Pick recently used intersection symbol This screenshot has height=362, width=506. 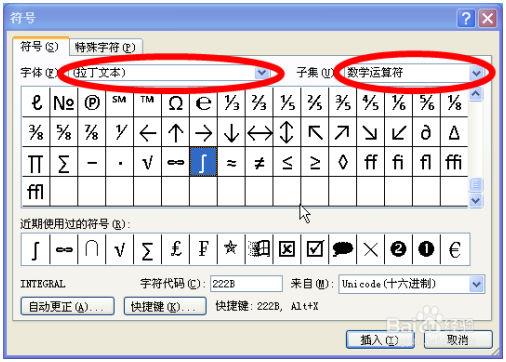92,249
